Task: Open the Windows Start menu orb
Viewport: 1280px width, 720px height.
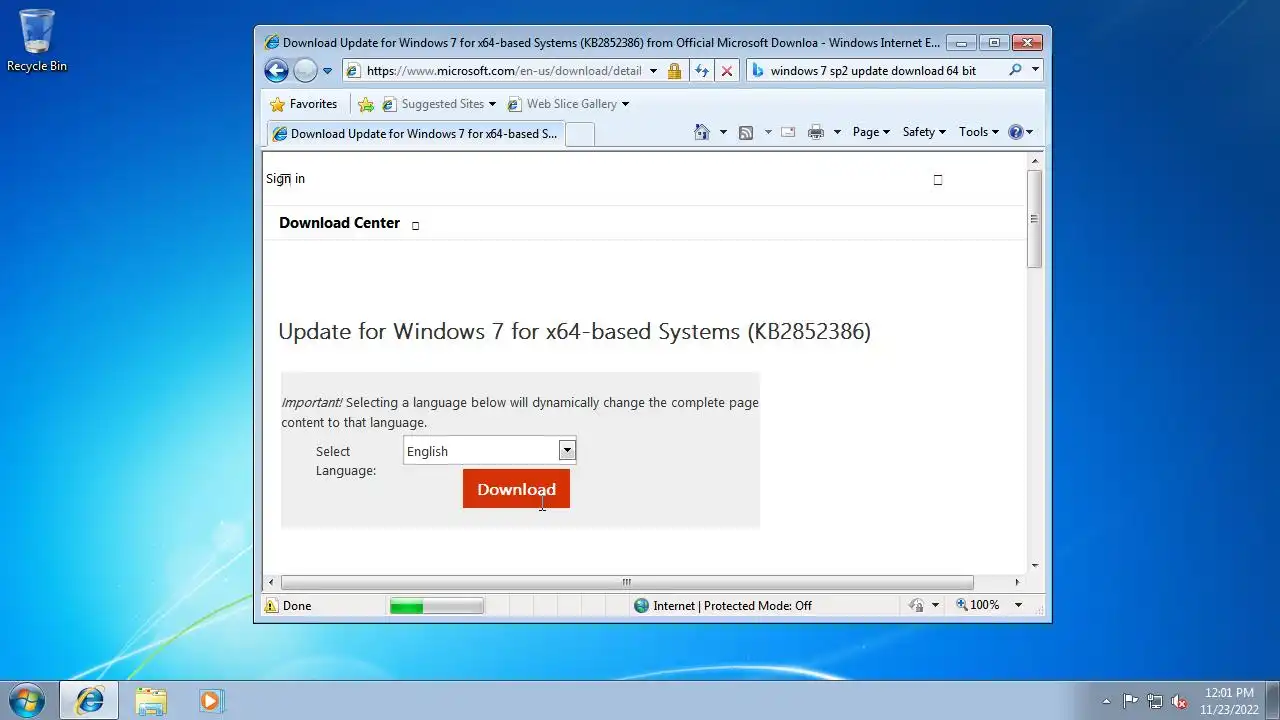Action: click(x=27, y=700)
